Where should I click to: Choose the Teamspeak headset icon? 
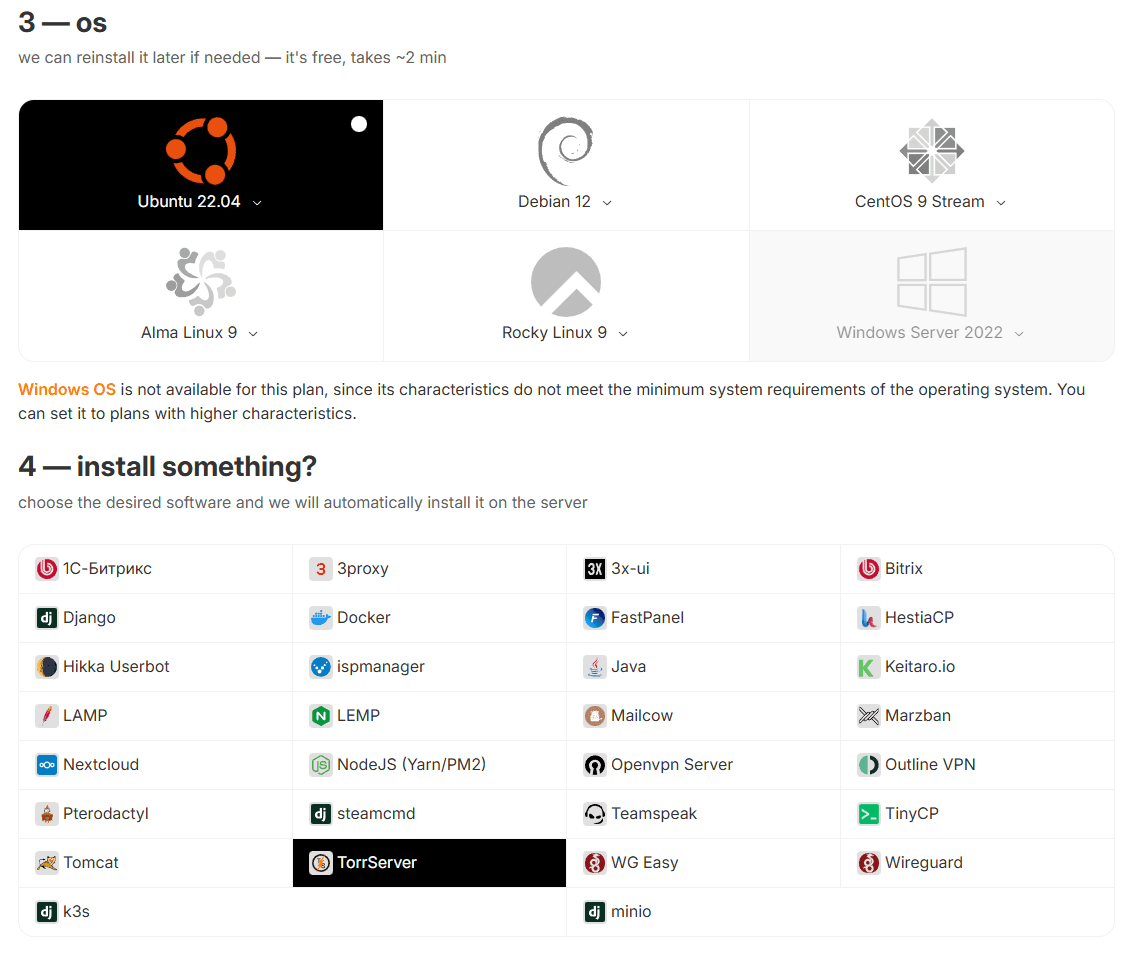click(x=594, y=814)
